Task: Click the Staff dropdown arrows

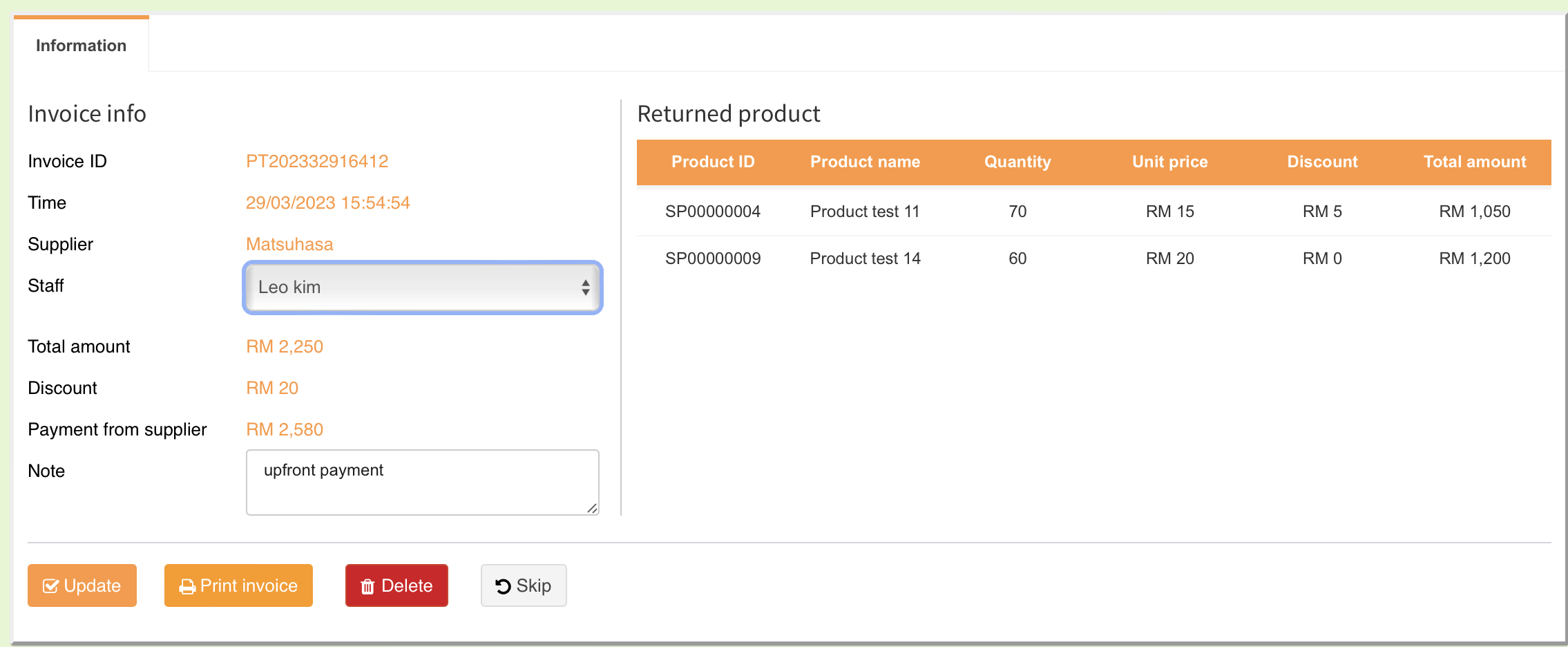Action: [x=585, y=288]
